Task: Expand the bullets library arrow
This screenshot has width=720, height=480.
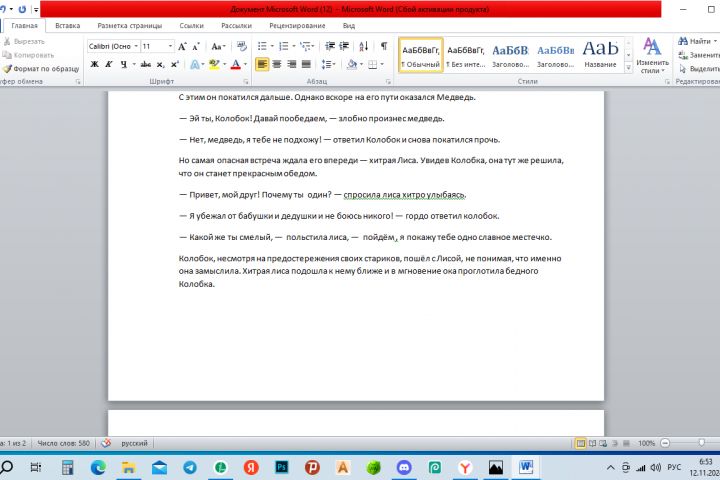Action: pos(272,46)
